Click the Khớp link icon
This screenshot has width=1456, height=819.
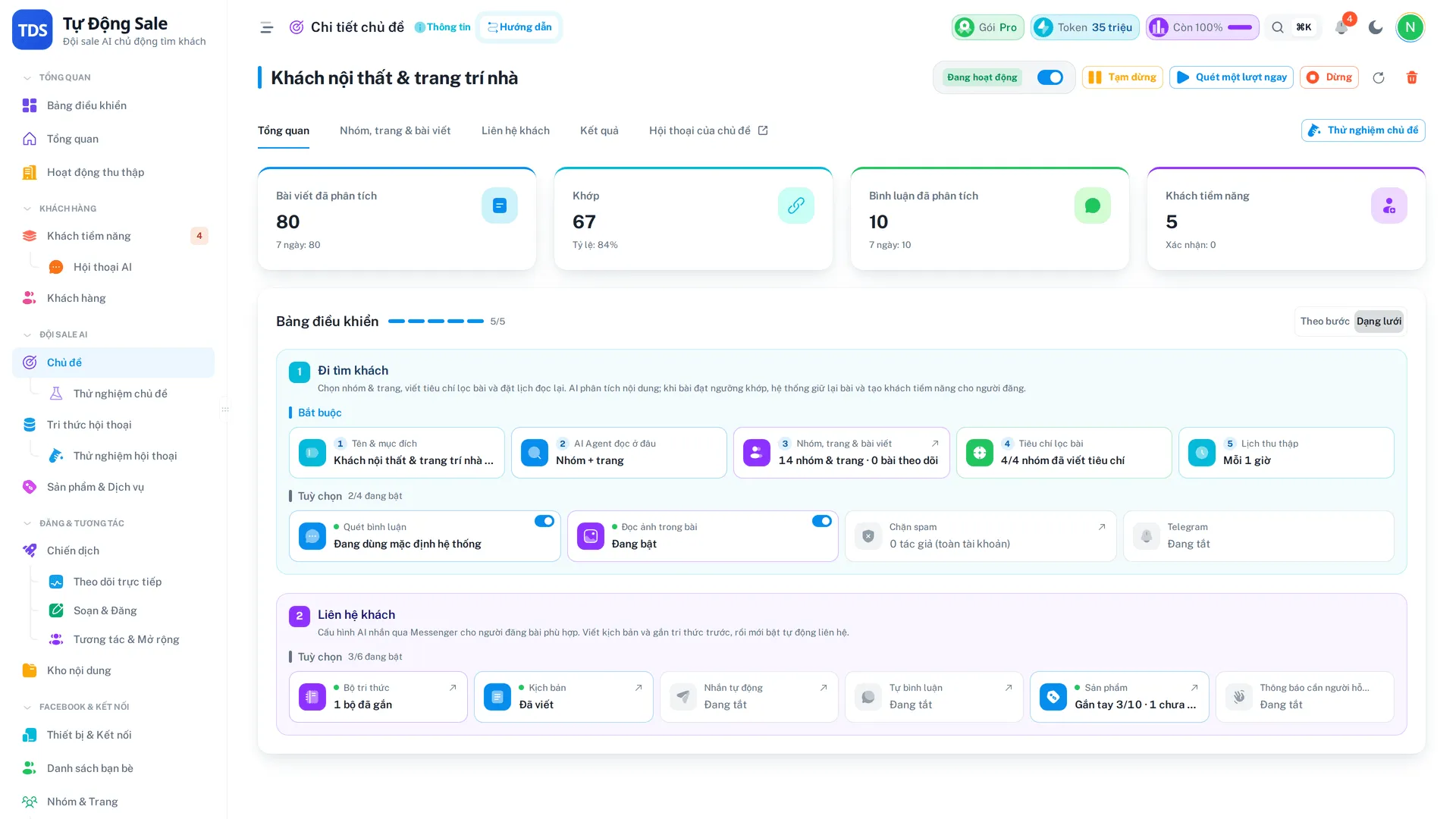796,206
